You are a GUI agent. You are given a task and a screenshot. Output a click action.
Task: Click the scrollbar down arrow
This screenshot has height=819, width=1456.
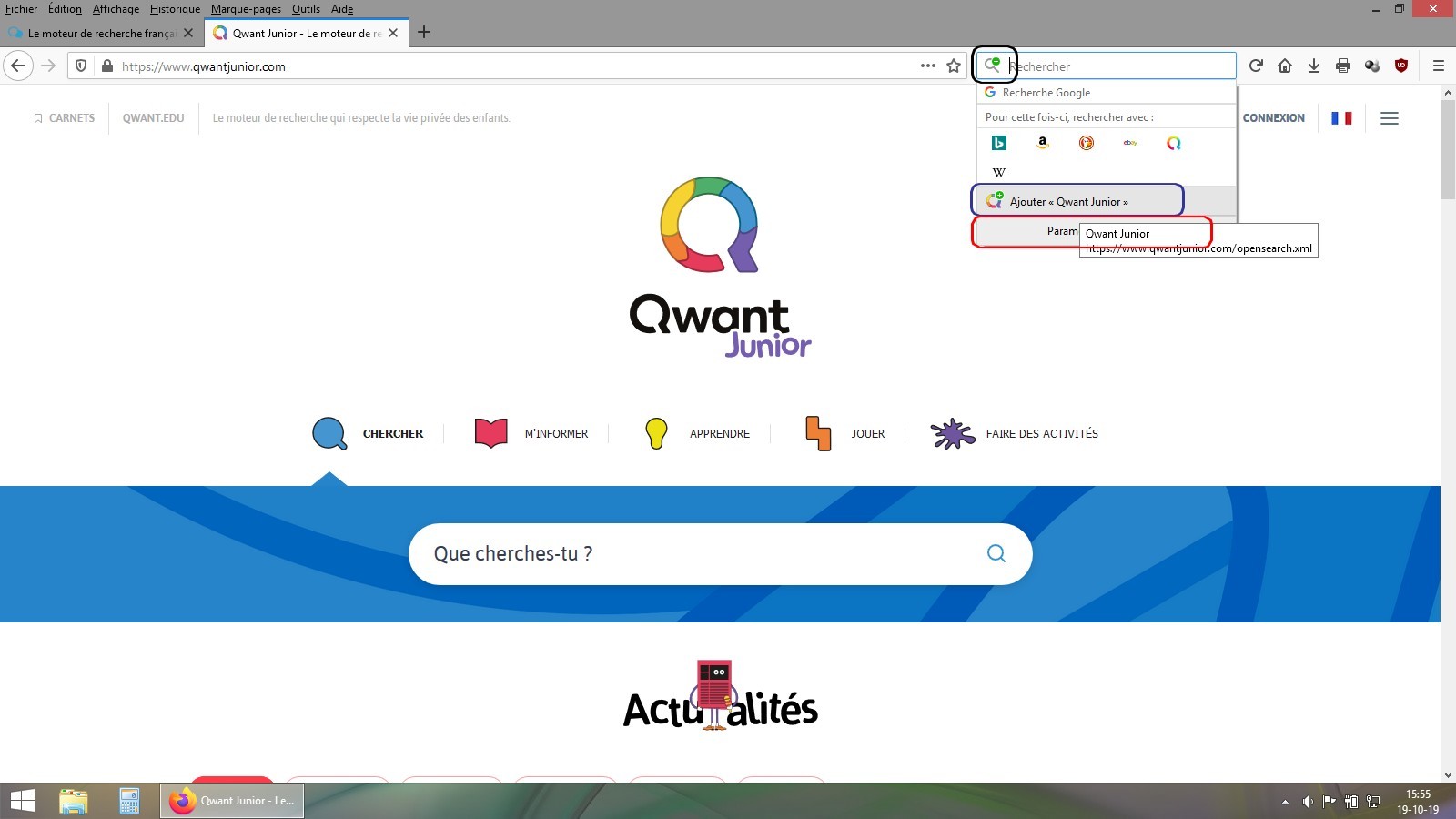pyautogui.click(x=1448, y=775)
